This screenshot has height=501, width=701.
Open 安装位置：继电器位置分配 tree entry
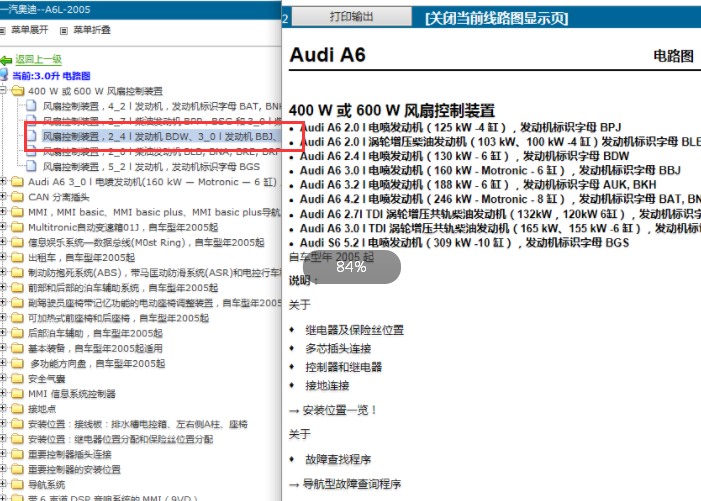pyautogui.click(x=120, y=439)
